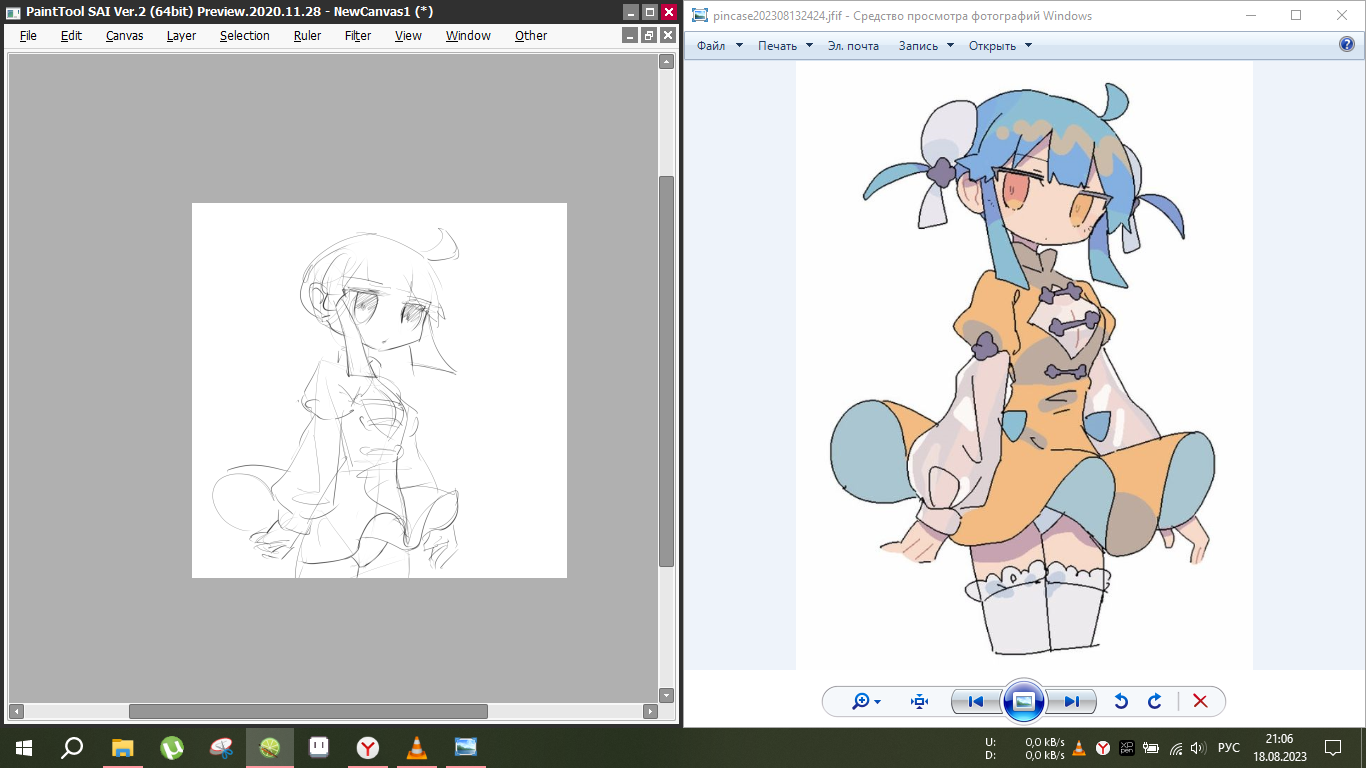Open the volume speaker tray icon
This screenshot has height=768, width=1366.
coord(1200,748)
